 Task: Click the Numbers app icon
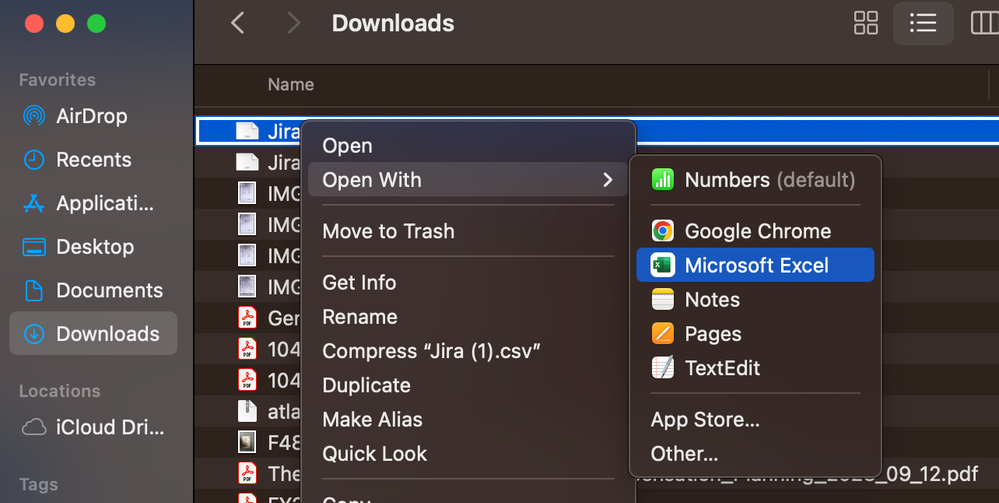(663, 180)
